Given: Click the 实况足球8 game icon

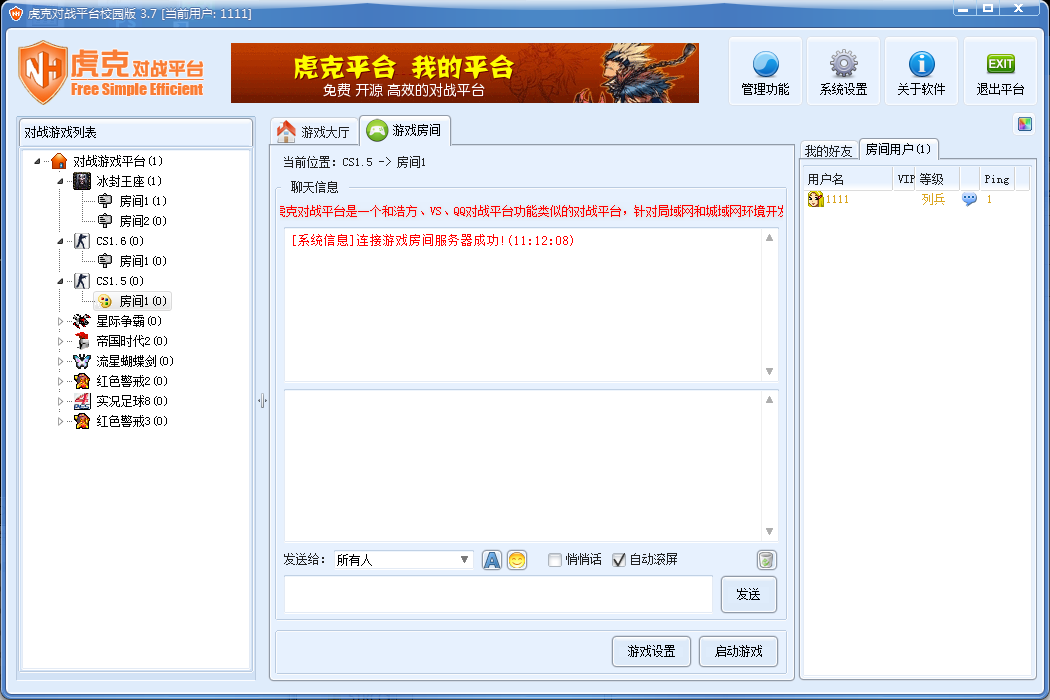Looking at the screenshot, I should pyautogui.click(x=82, y=401).
